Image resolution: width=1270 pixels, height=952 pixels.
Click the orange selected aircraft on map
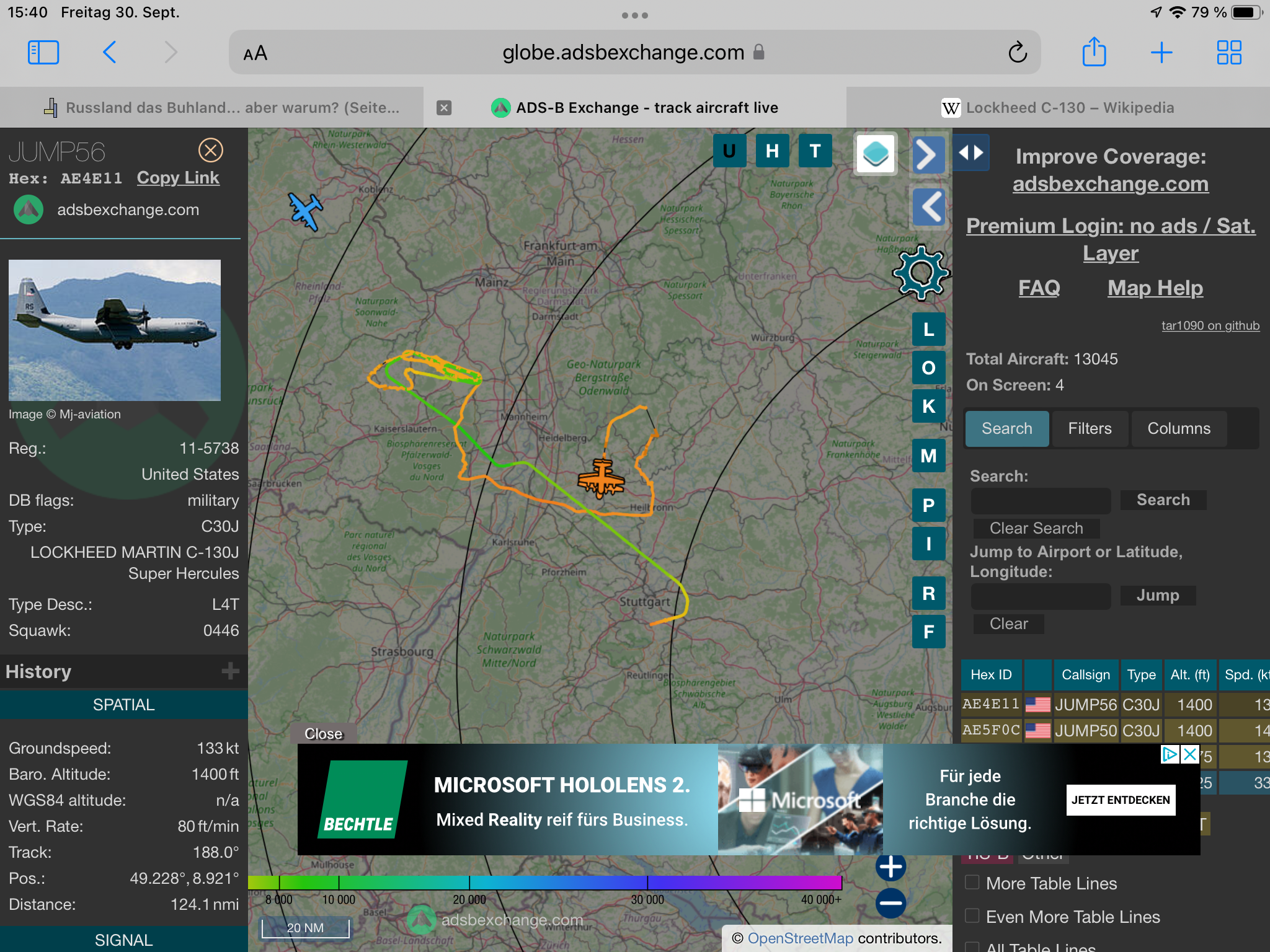[x=600, y=478]
